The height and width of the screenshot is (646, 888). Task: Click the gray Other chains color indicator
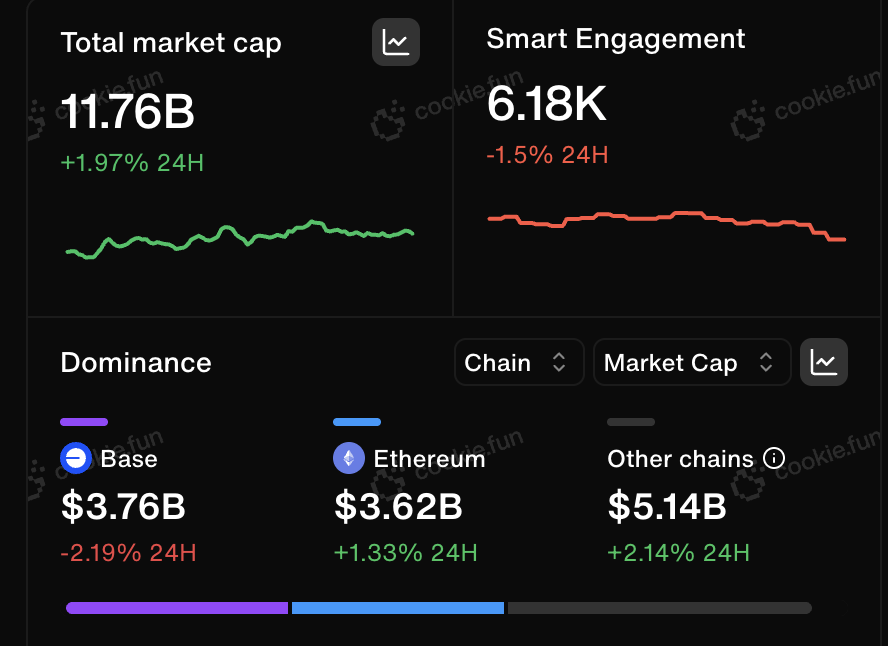(x=631, y=422)
